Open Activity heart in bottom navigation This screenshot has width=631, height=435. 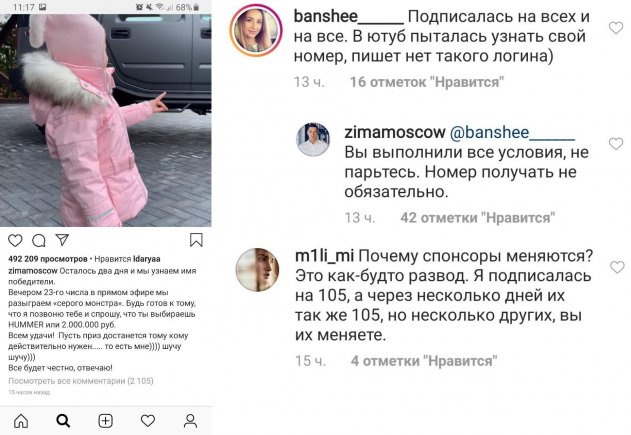click(148, 421)
